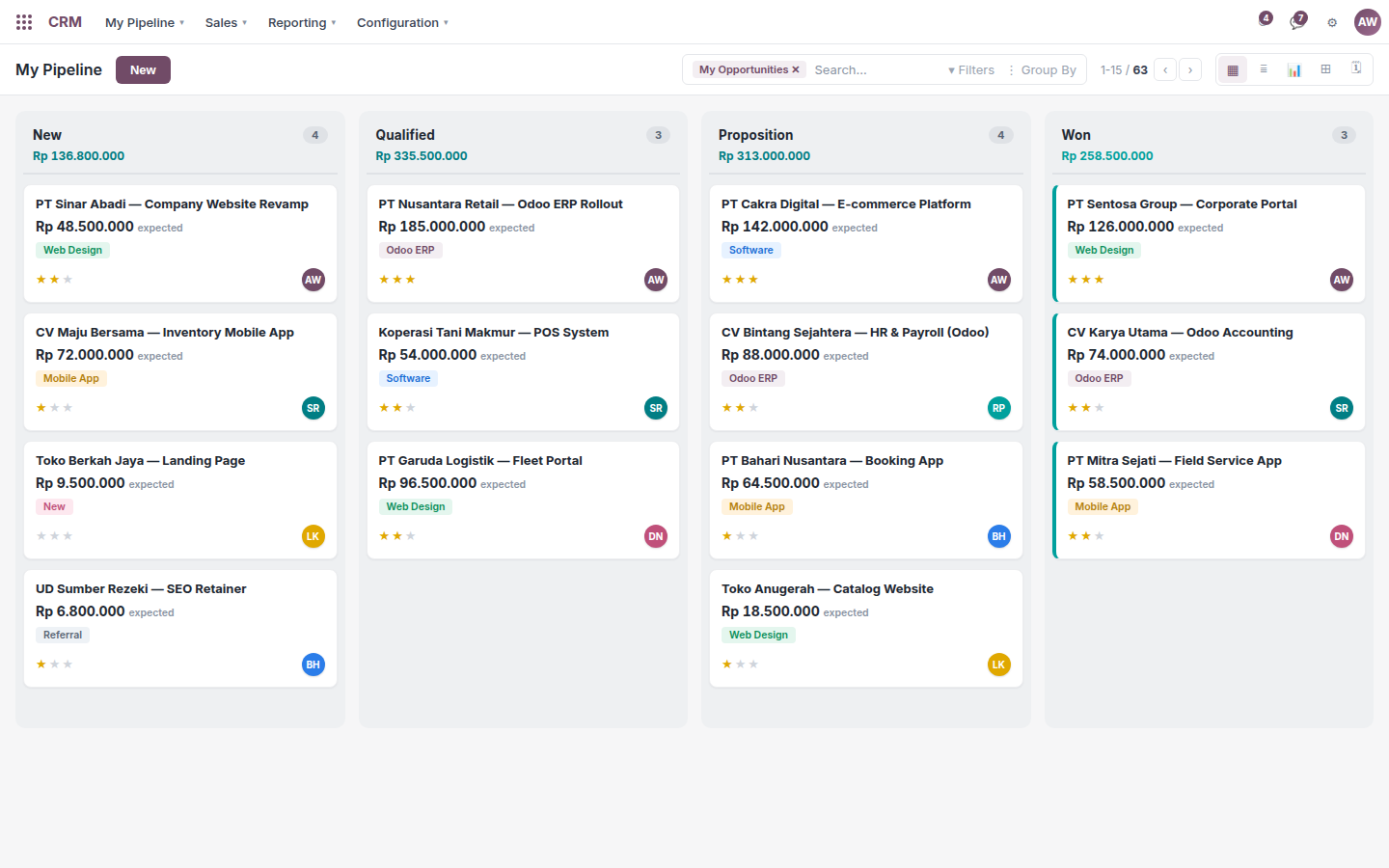Toggle second star on PT Bahari Nusantara card
This screenshot has width=1389, height=868.
coord(740,536)
